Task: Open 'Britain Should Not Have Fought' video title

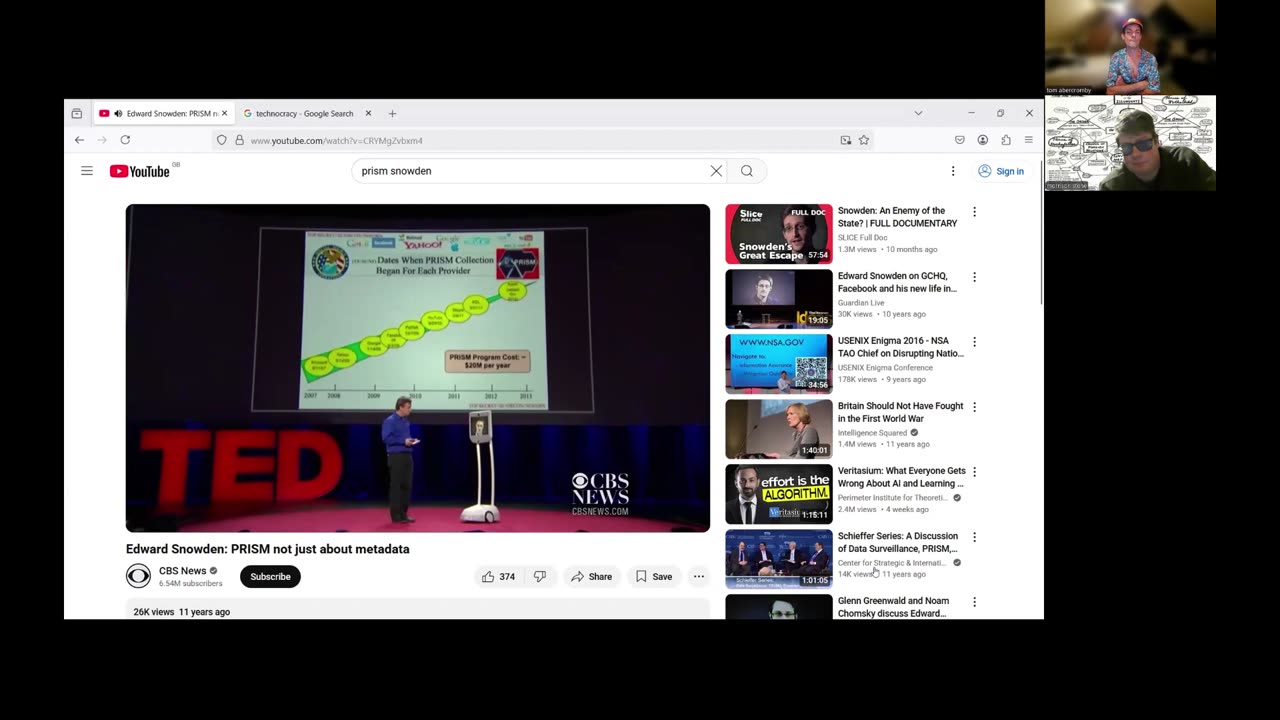Action: tap(901, 412)
